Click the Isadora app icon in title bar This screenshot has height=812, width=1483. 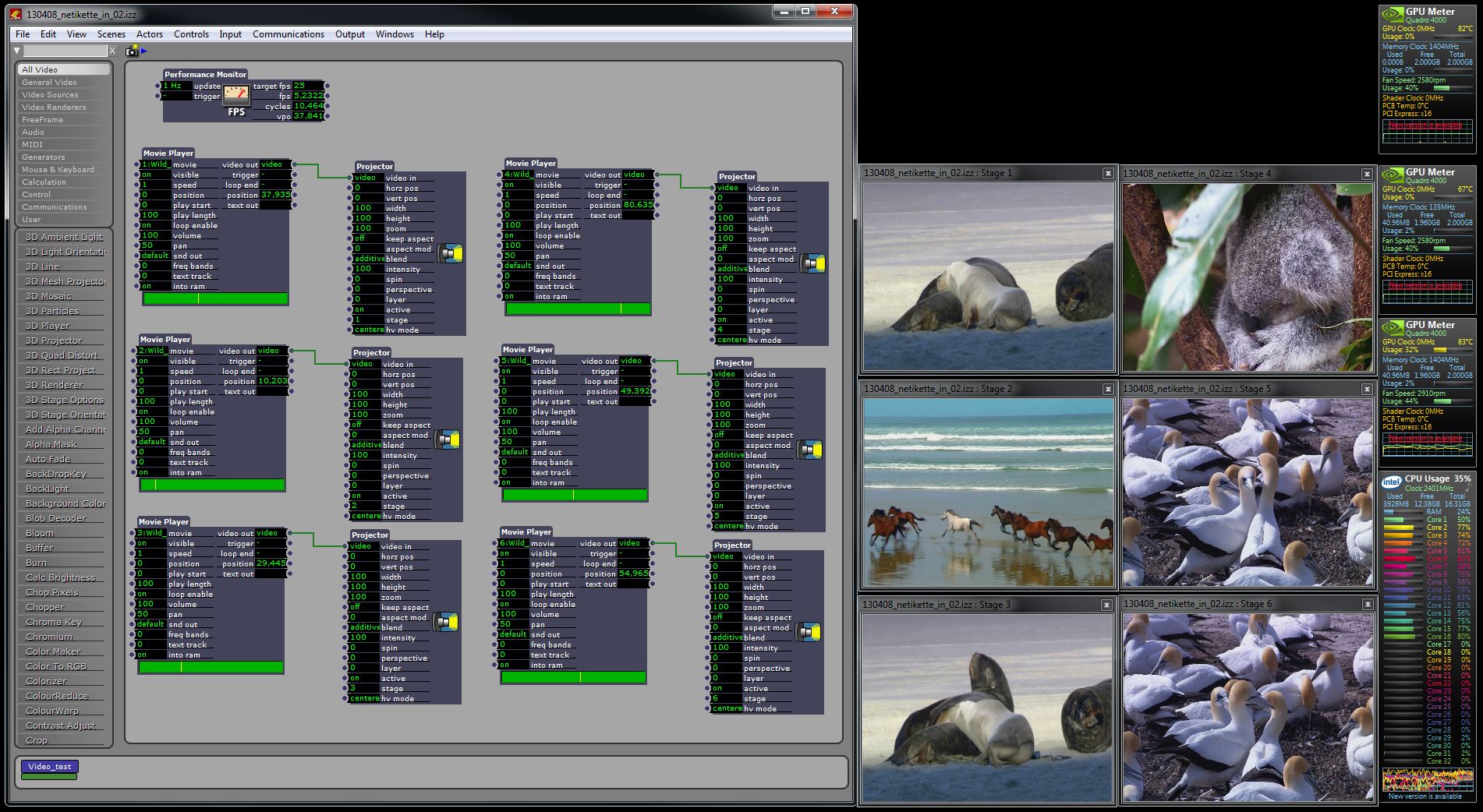point(16,13)
